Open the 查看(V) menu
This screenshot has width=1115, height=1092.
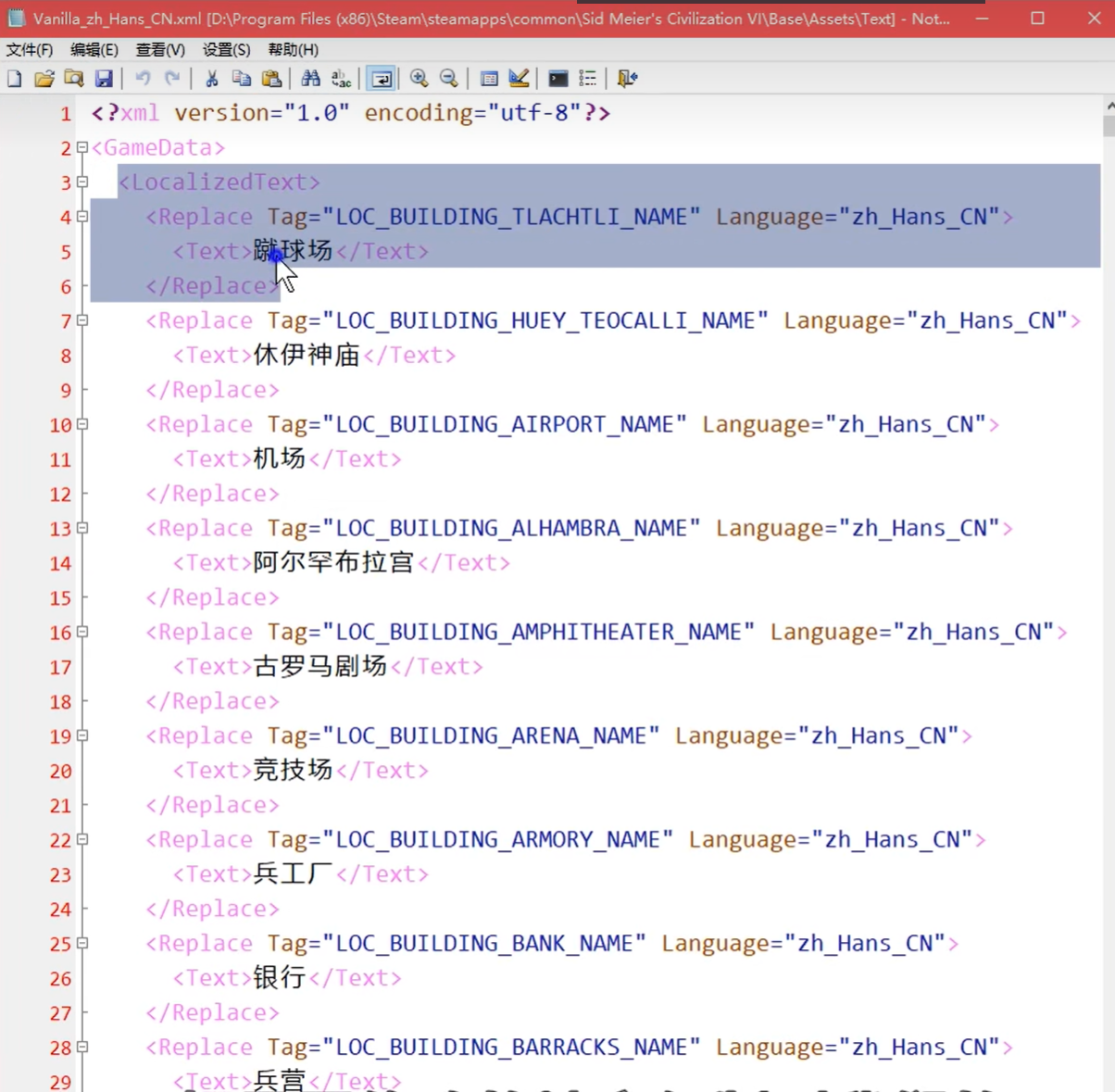(160, 50)
